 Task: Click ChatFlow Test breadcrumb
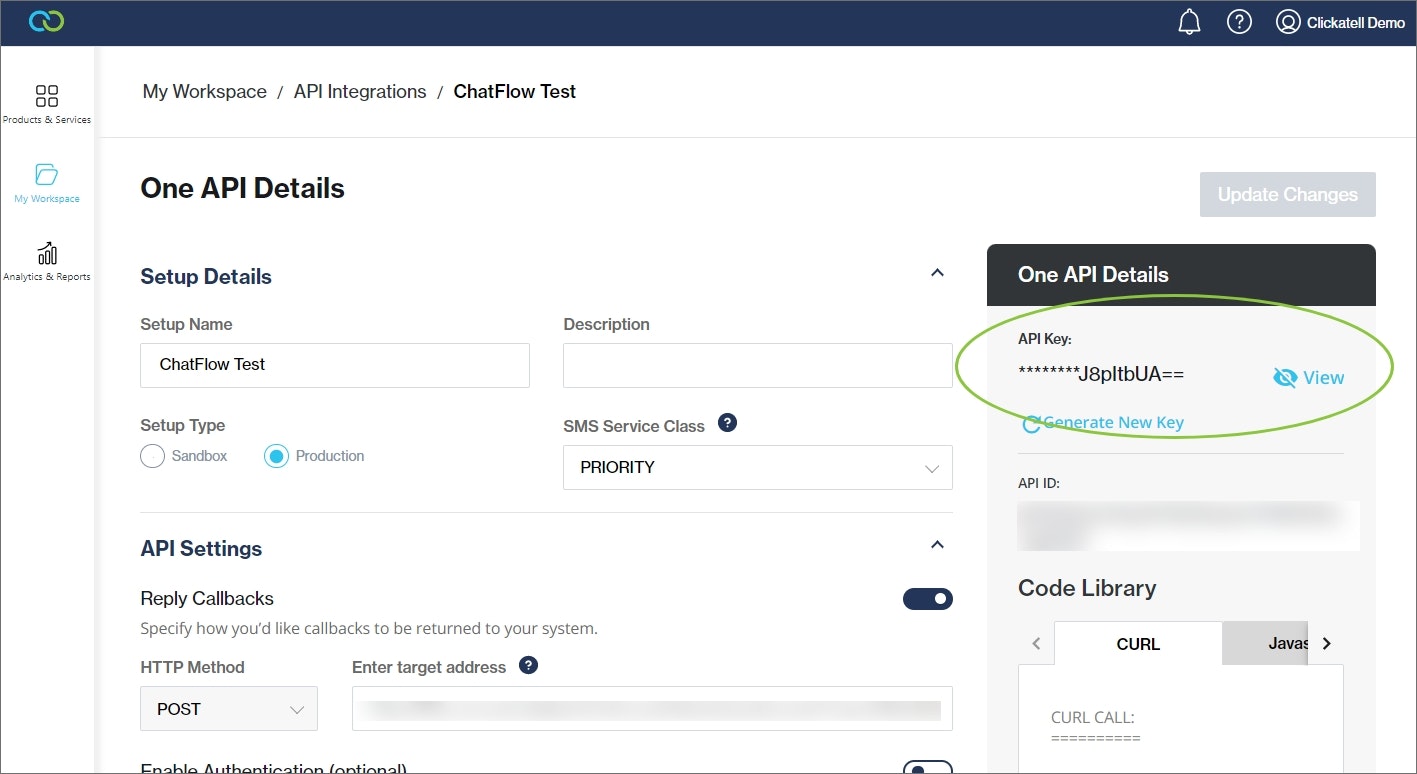[515, 91]
